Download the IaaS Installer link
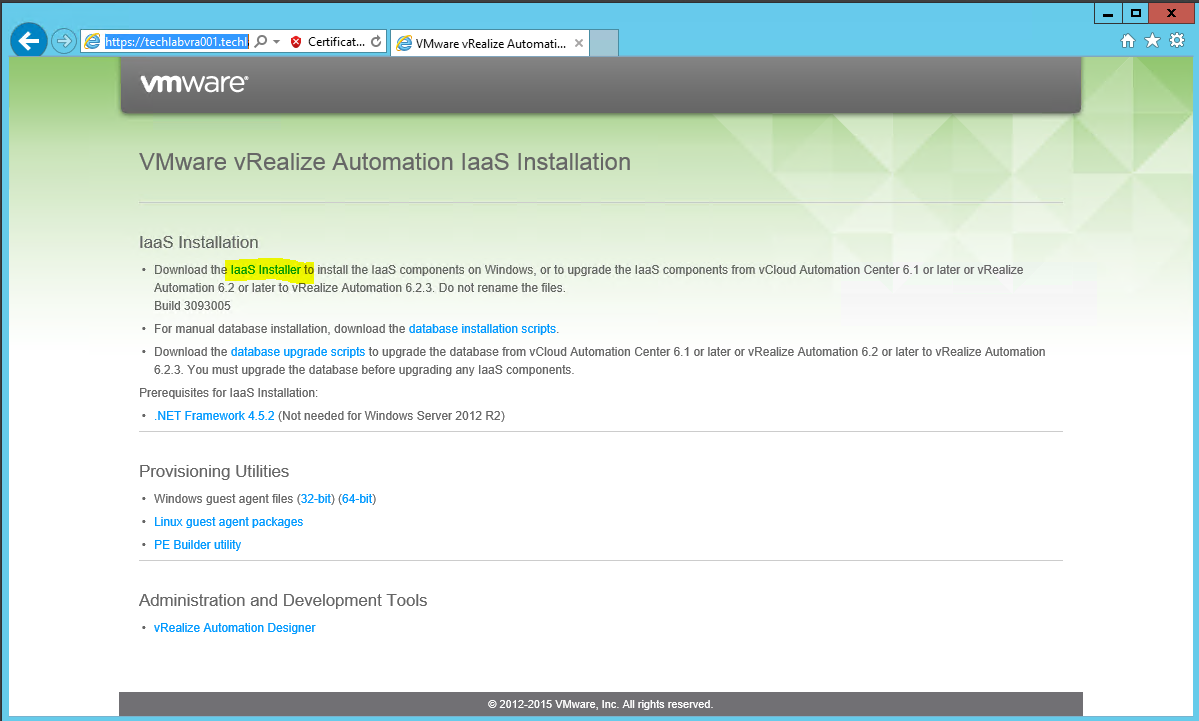1199x721 pixels. (x=265, y=270)
